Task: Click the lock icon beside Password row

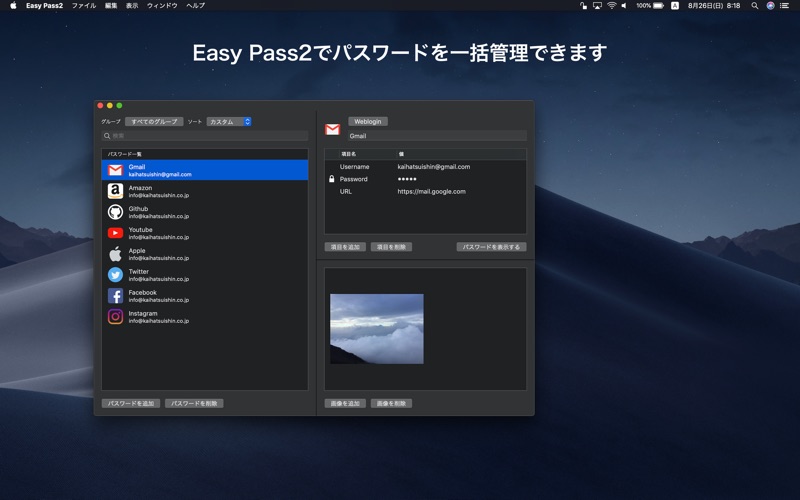Action: point(332,179)
